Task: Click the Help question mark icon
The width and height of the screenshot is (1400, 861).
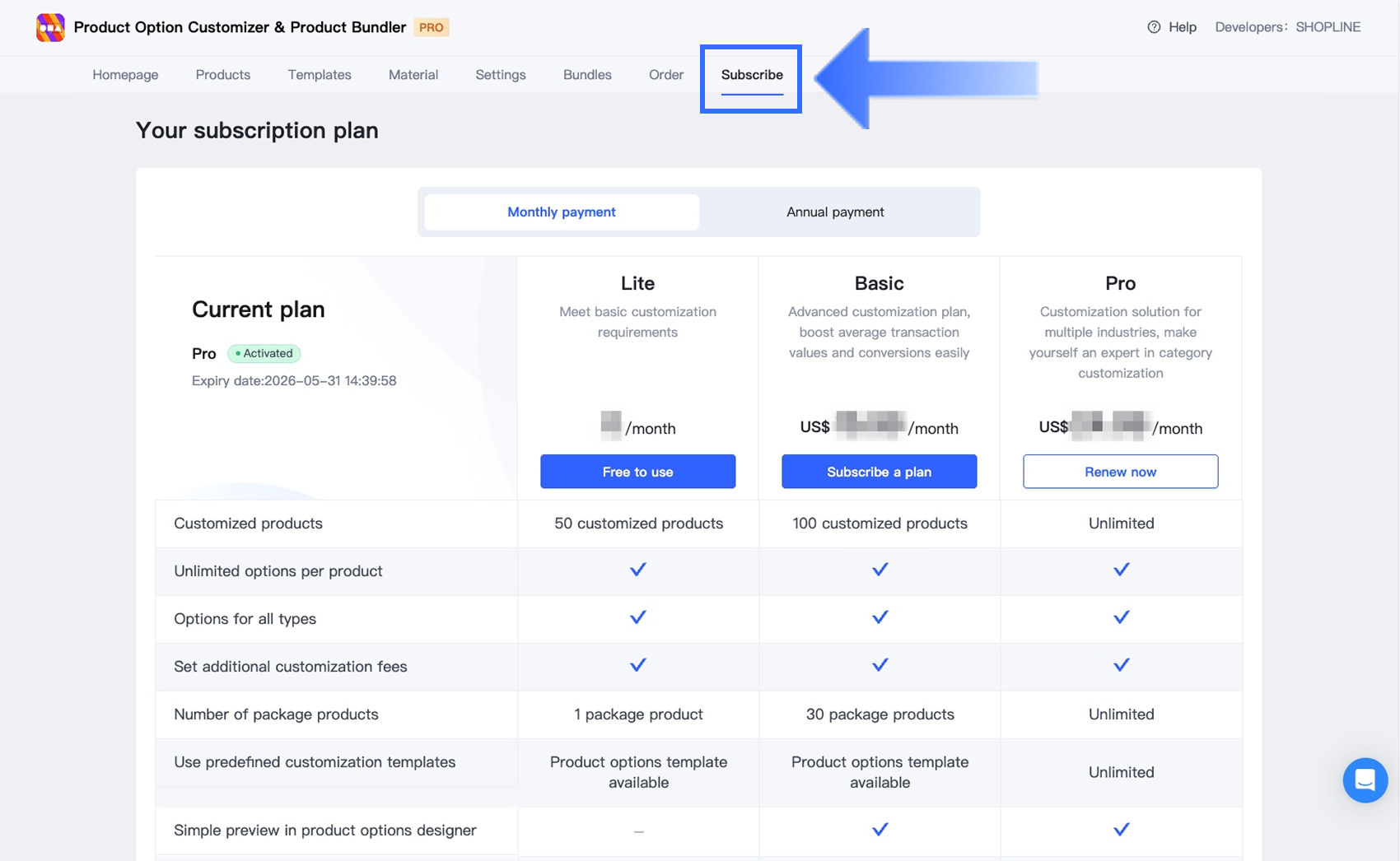Action: [1154, 27]
